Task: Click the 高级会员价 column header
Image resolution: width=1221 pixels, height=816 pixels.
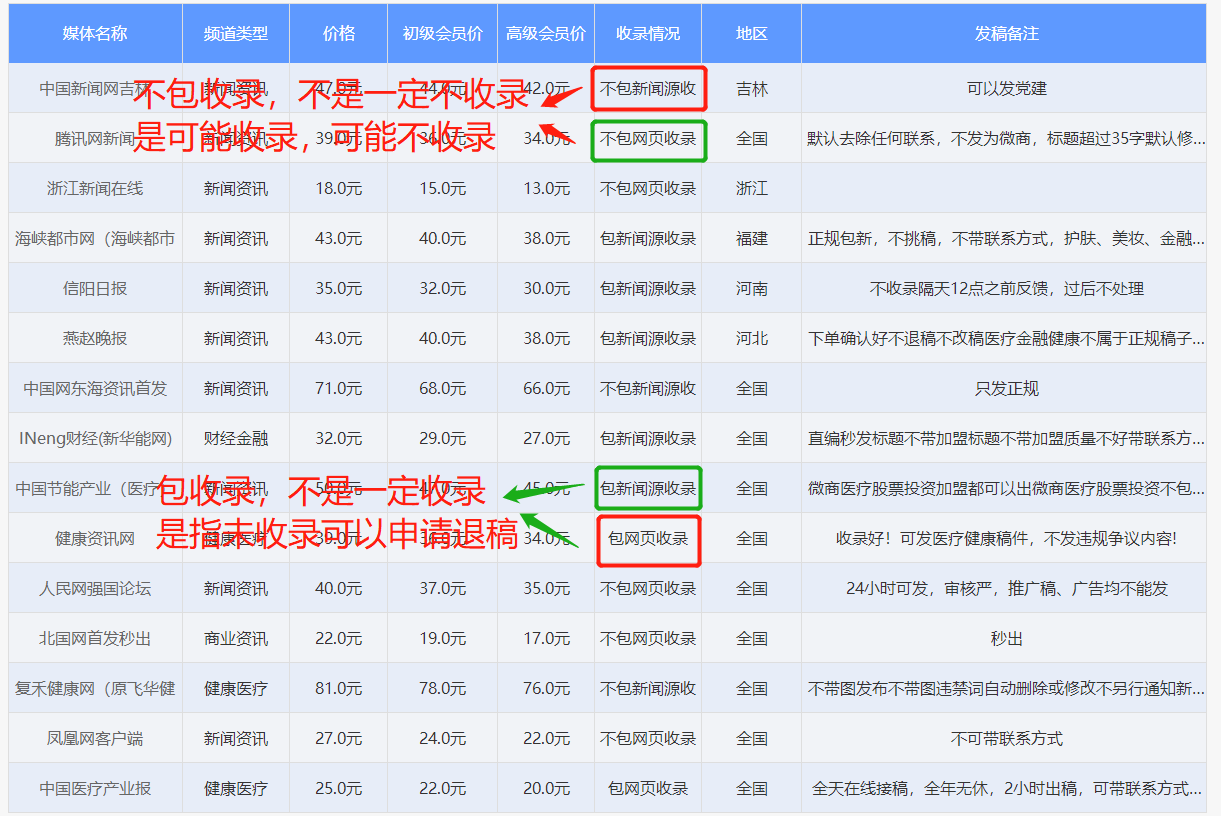Action: [546, 33]
